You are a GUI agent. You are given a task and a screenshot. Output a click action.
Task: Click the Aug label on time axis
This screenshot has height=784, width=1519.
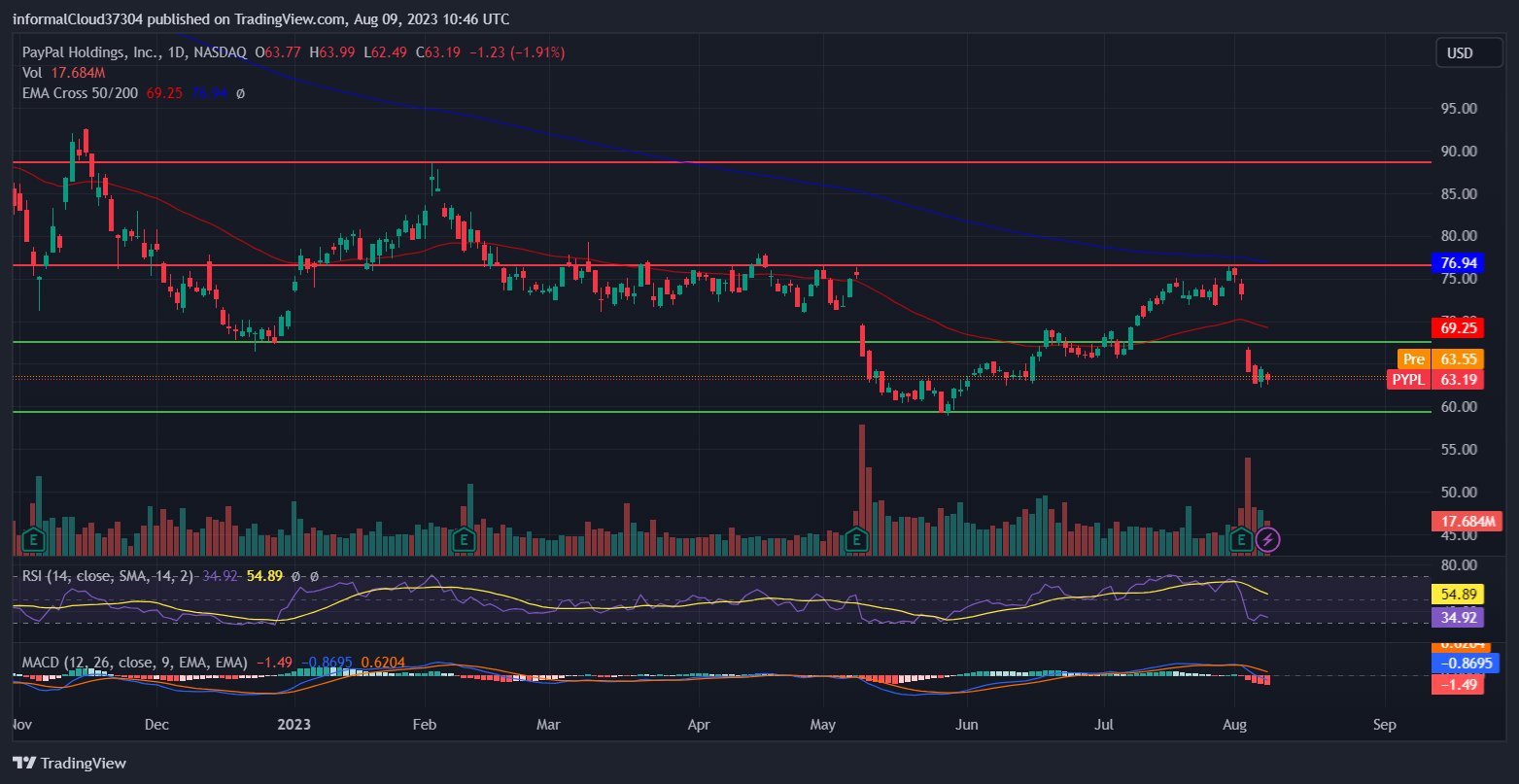pyautogui.click(x=1234, y=725)
